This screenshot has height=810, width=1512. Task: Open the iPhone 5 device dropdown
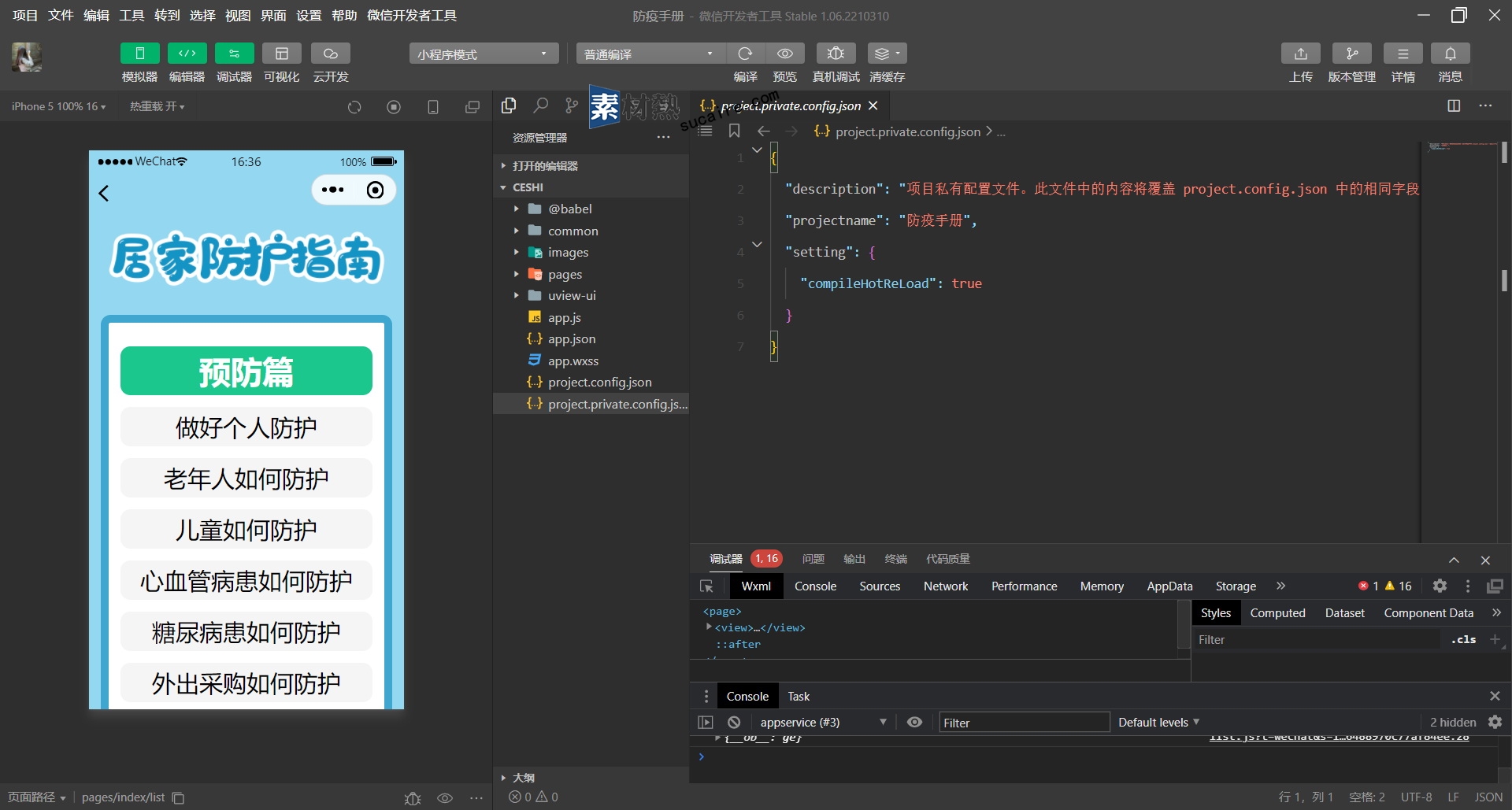point(58,106)
